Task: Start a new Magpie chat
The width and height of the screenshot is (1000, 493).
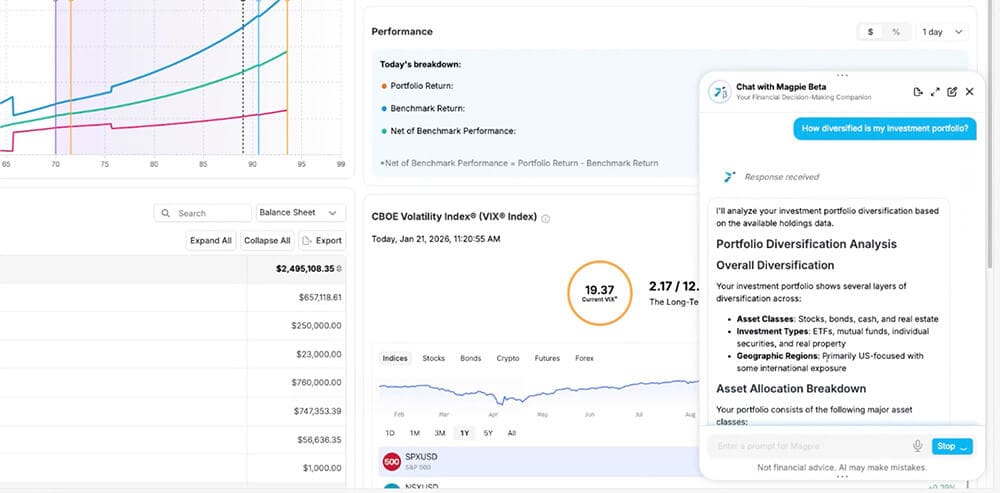Action: point(952,92)
